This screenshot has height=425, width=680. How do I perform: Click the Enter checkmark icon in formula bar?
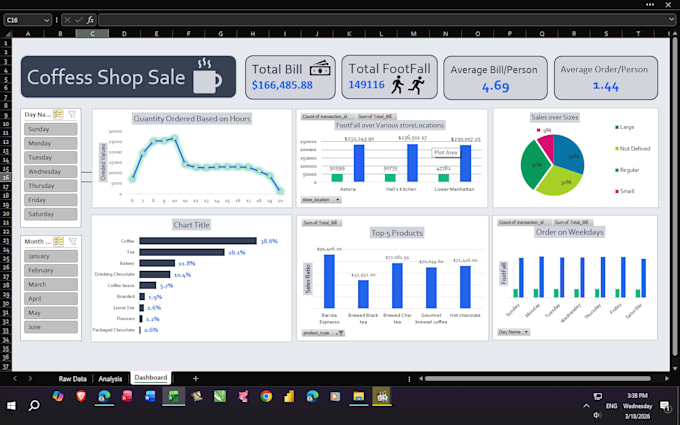(x=78, y=20)
